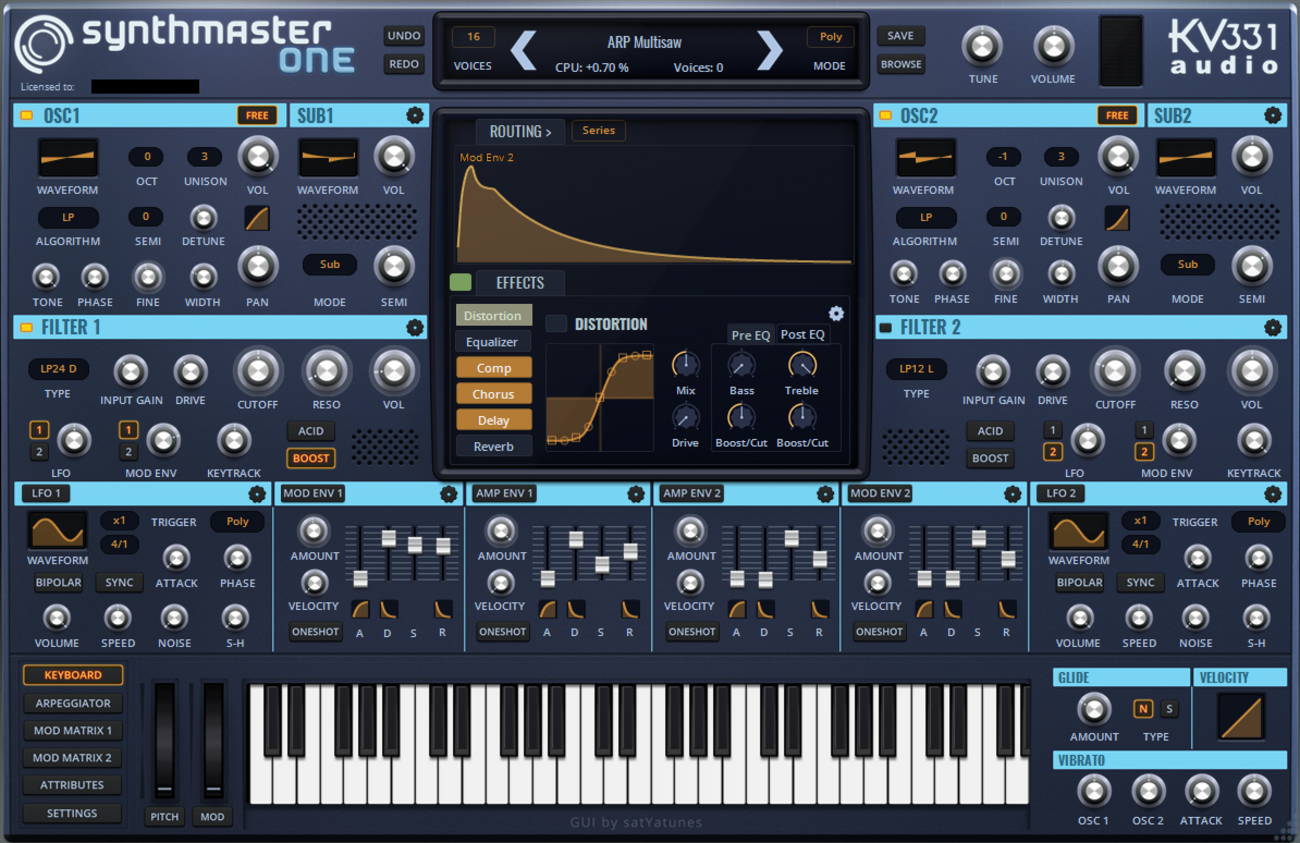Screen dimensions: 1300x843
Task: Open the Distortion effect settings gear
Action: pyautogui.click(x=836, y=313)
